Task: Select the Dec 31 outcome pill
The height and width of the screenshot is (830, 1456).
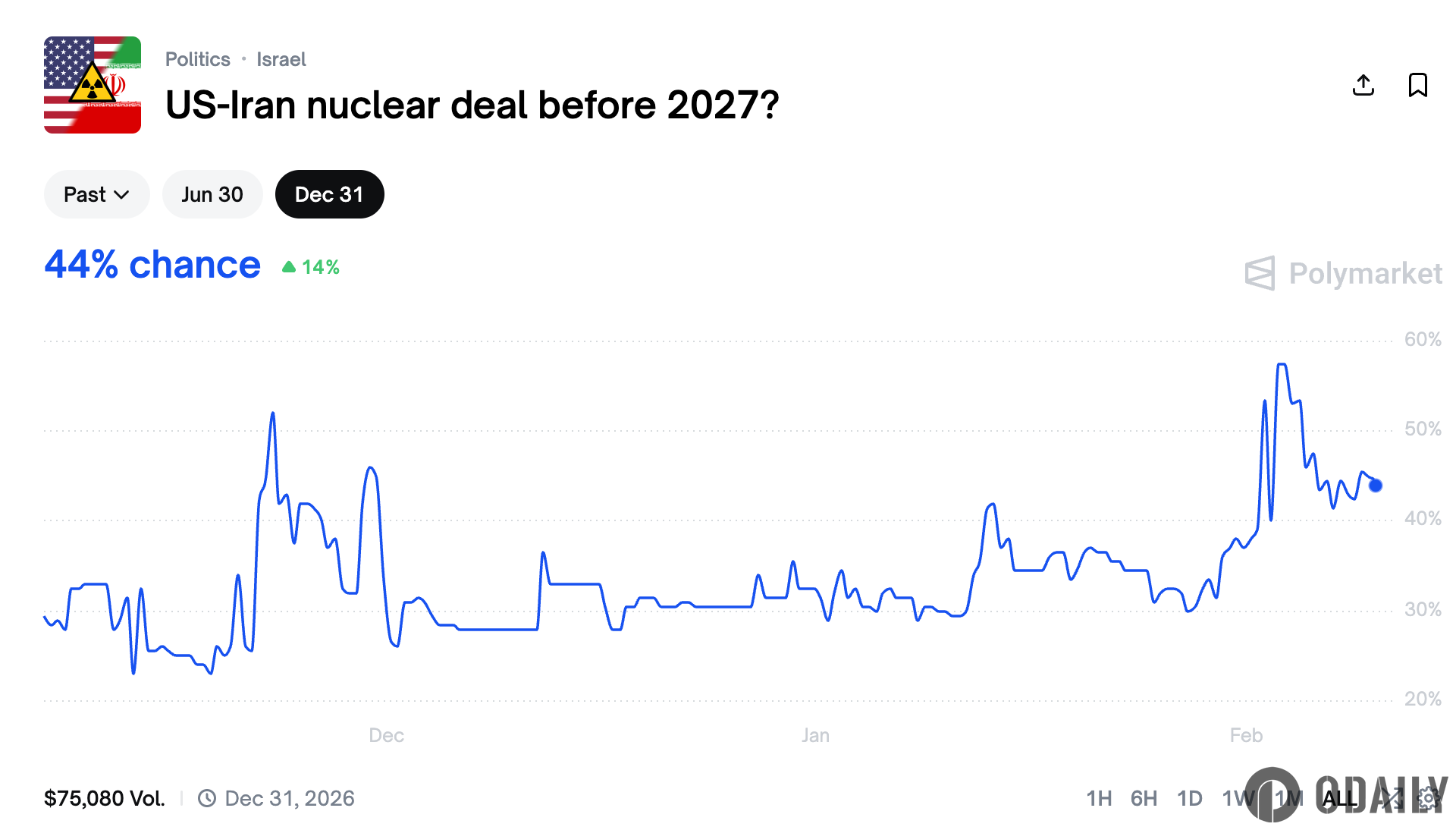Action: tap(329, 194)
